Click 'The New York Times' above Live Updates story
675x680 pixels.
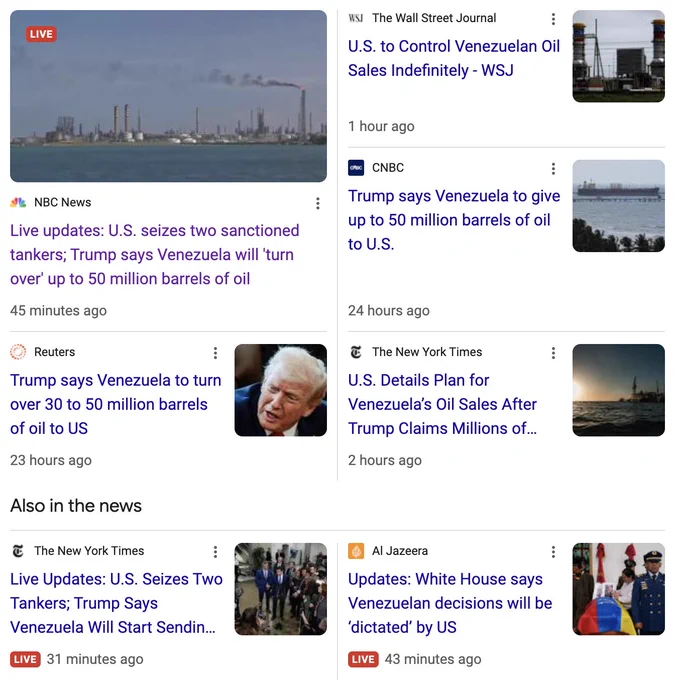[89, 551]
